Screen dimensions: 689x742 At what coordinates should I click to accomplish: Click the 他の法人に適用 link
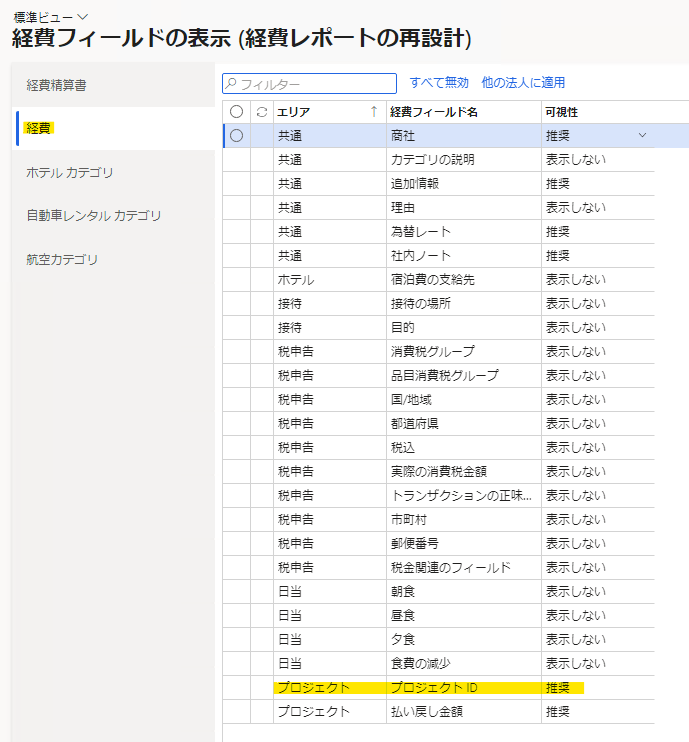tap(523, 83)
